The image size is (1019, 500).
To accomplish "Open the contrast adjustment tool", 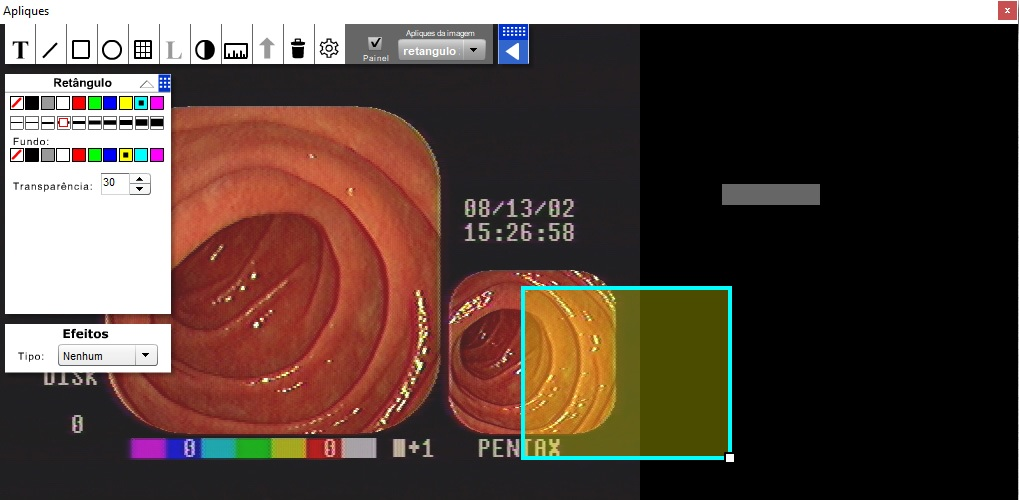I will coord(205,49).
